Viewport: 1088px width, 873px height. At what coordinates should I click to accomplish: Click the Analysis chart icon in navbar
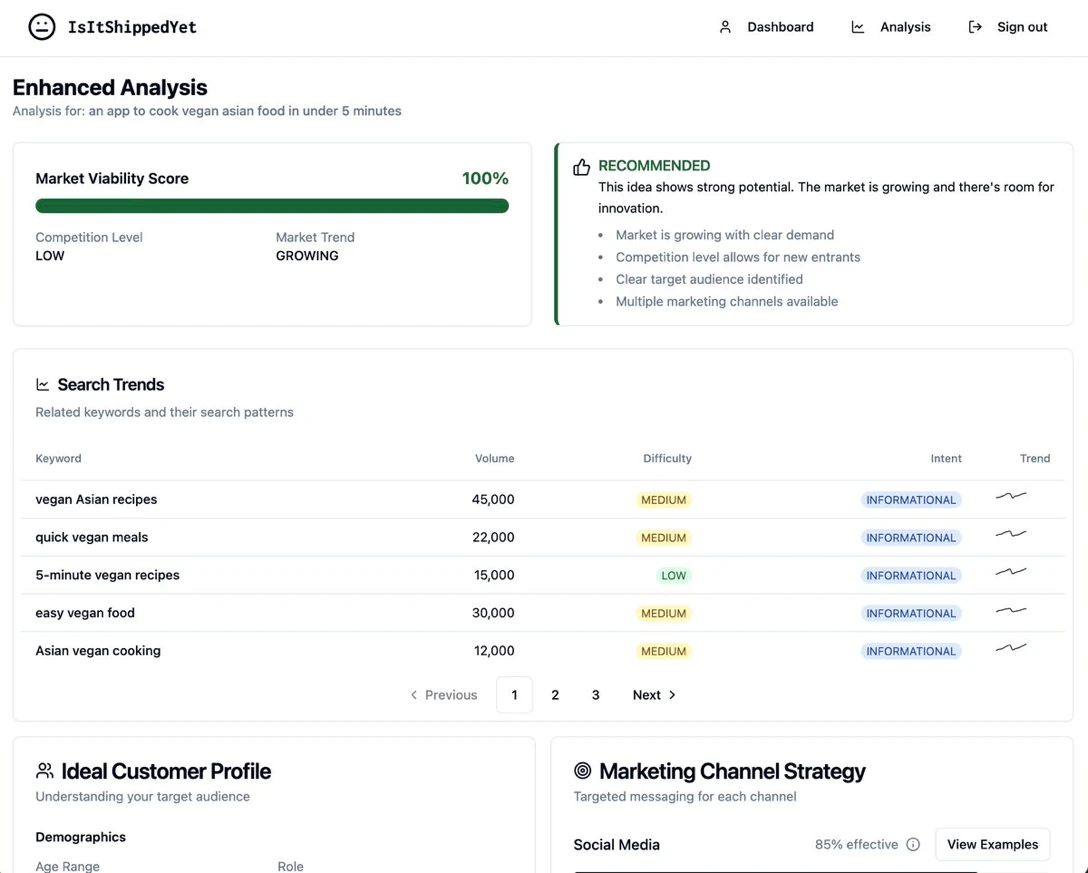[858, 27]
